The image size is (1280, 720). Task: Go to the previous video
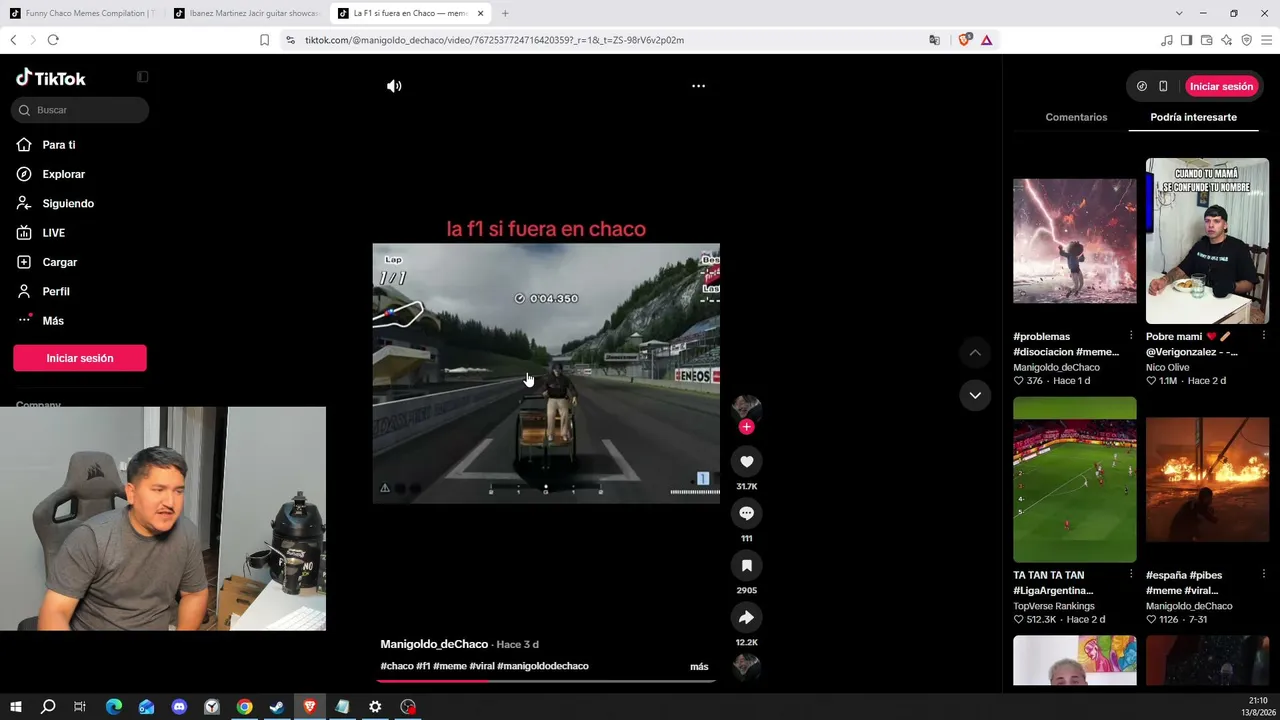point(975,353)
